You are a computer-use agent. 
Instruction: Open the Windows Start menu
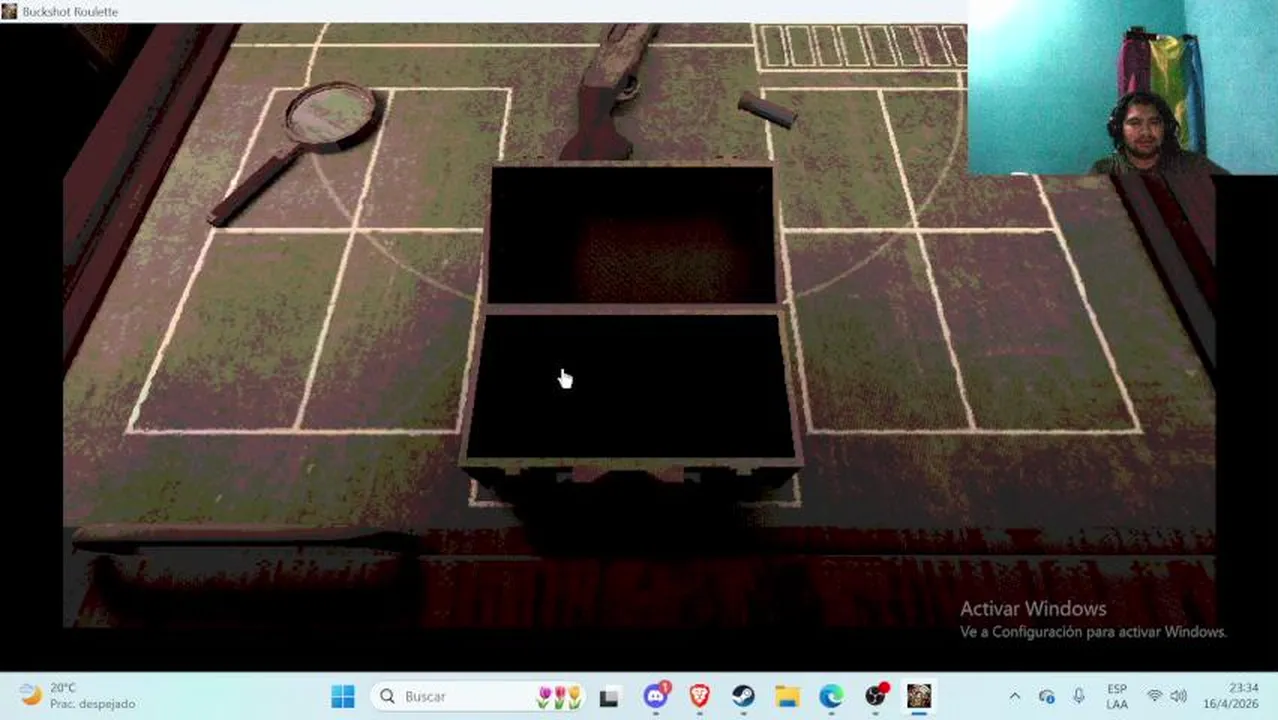tap(343, 696)
